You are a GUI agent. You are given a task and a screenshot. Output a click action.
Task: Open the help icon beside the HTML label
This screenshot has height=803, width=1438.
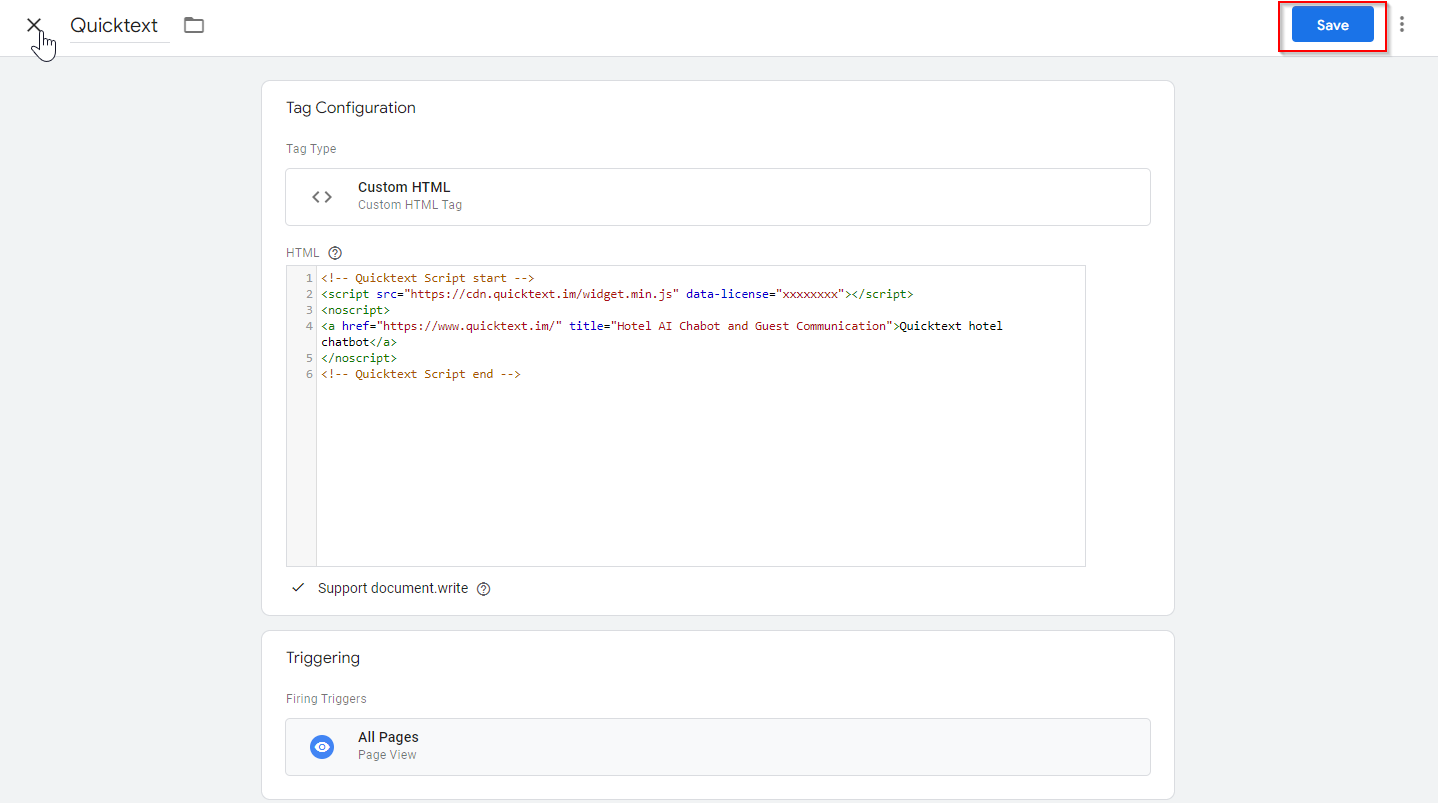(335, 253)
